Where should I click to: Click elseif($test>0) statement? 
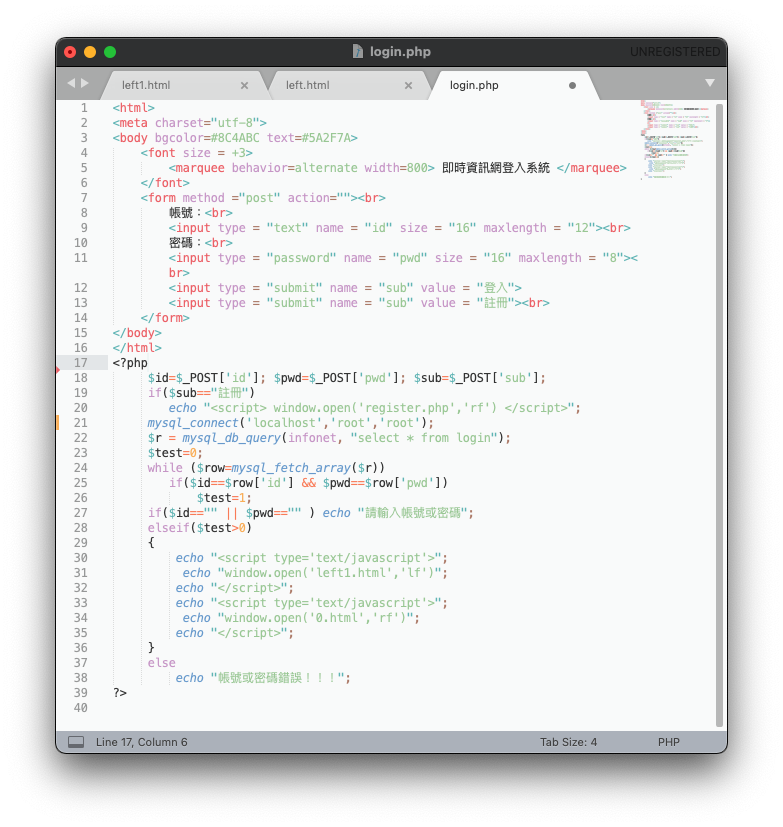pos(200,528)
